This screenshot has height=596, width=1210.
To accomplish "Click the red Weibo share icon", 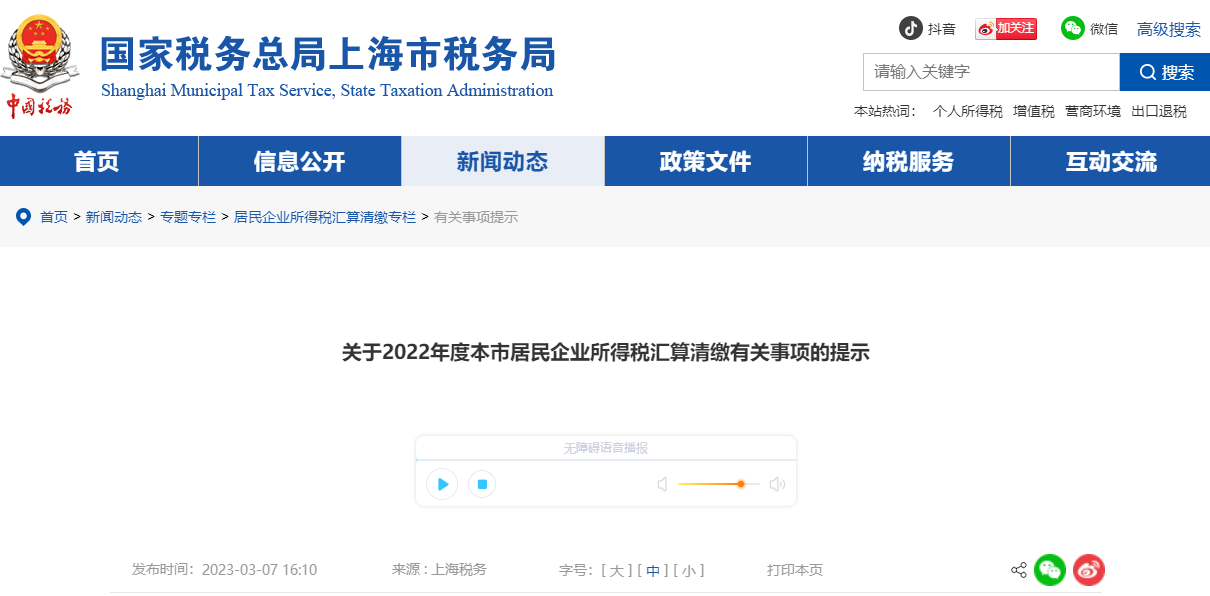I will coord(1089,570).
